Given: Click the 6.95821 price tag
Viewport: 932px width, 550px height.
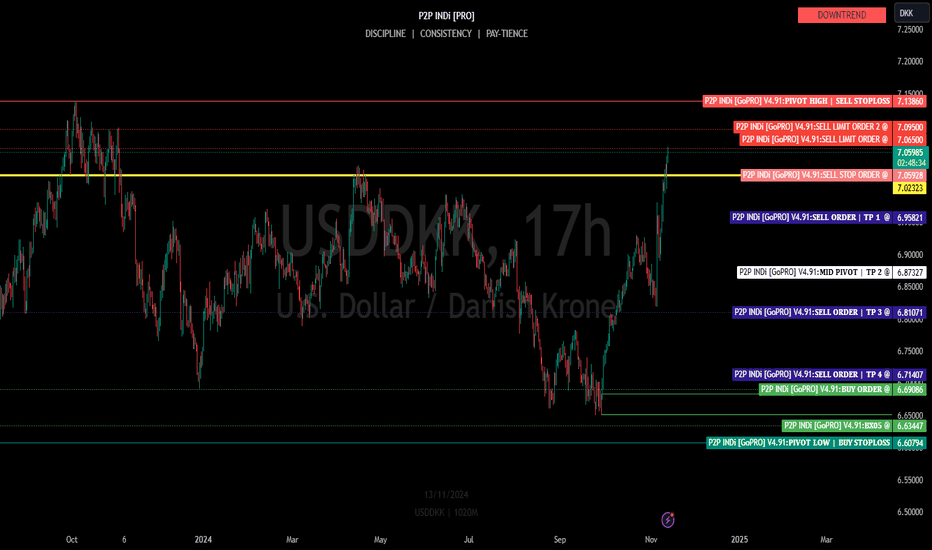Looking at the screenshot, I should coord(910,218).
